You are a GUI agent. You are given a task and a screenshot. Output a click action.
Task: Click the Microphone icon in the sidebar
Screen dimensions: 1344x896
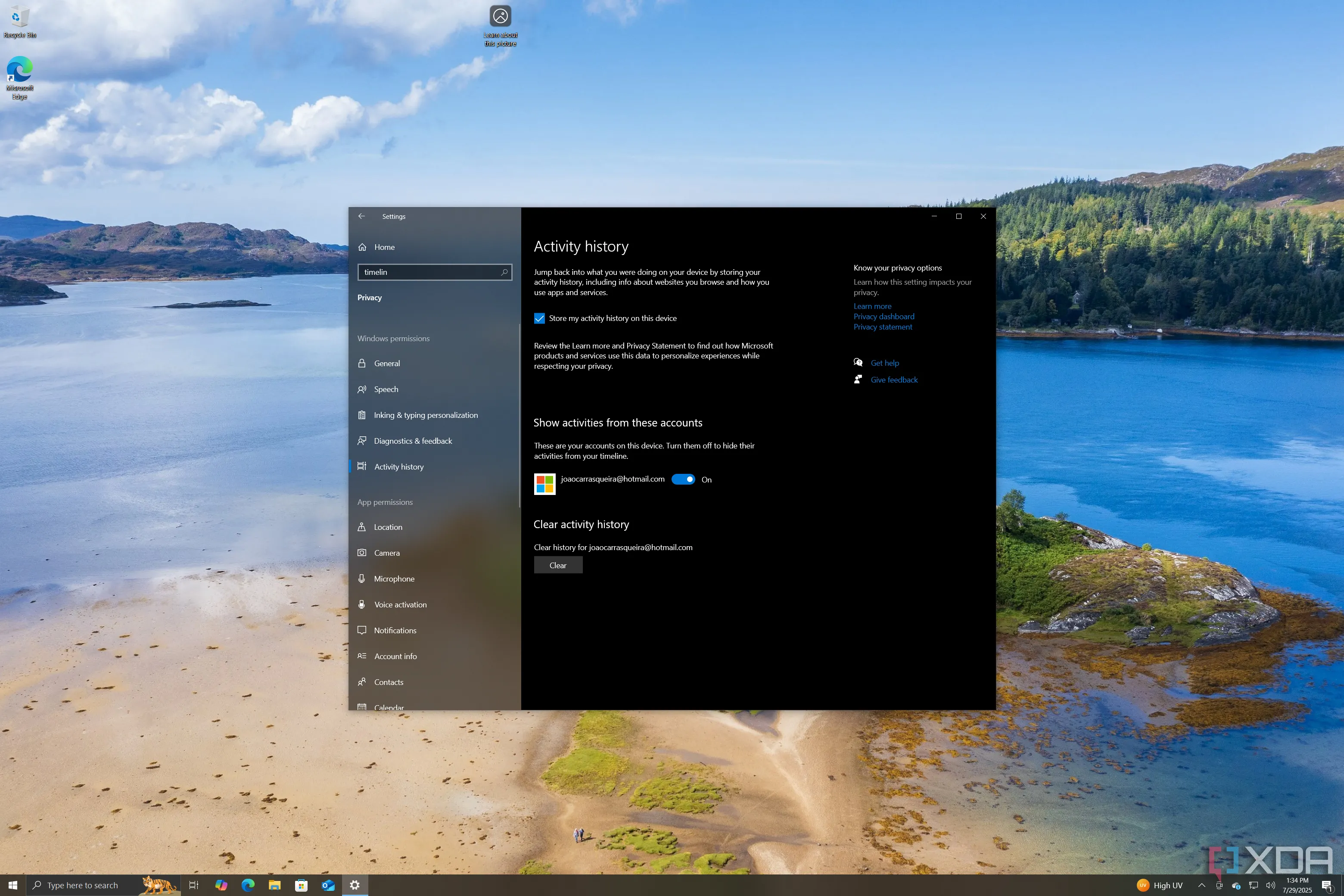tap(362, 578)
